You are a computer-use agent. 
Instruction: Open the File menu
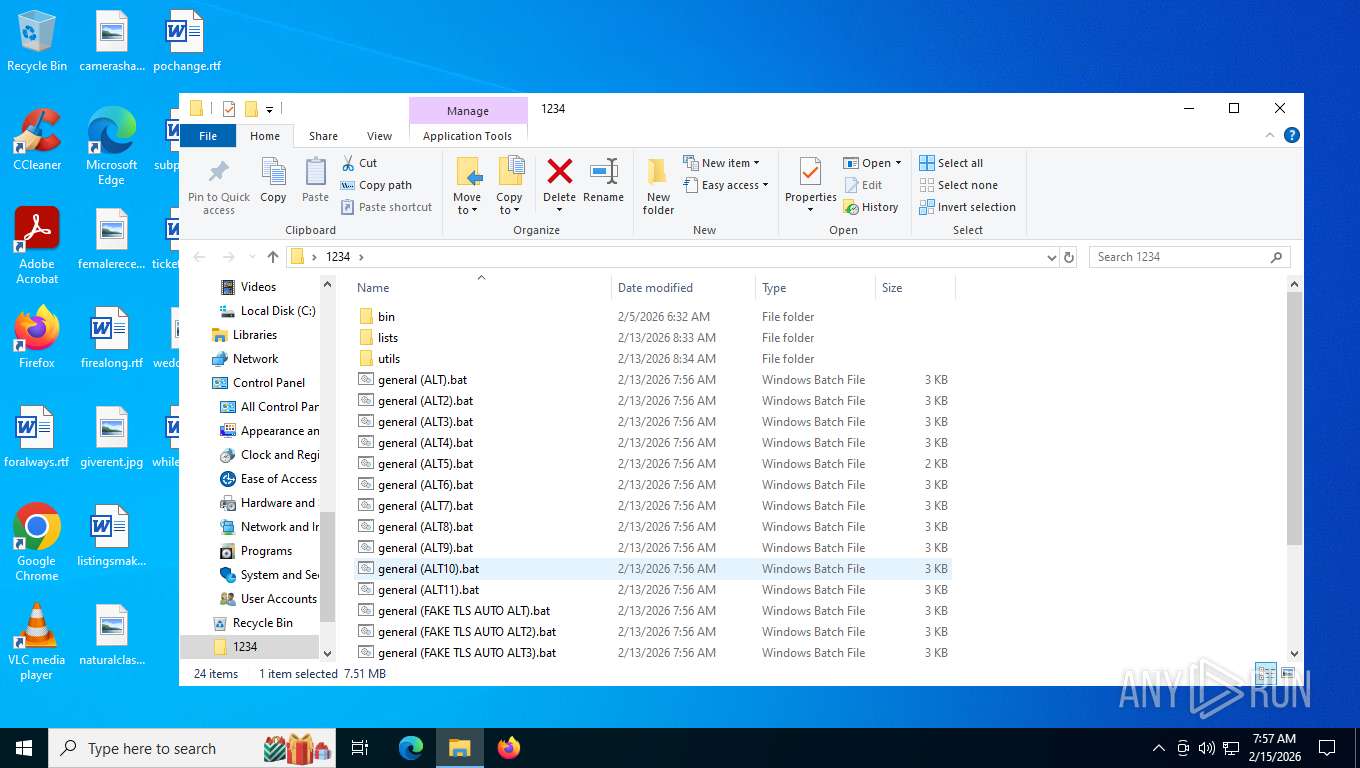pyautogui.click(x=208, y=136)
